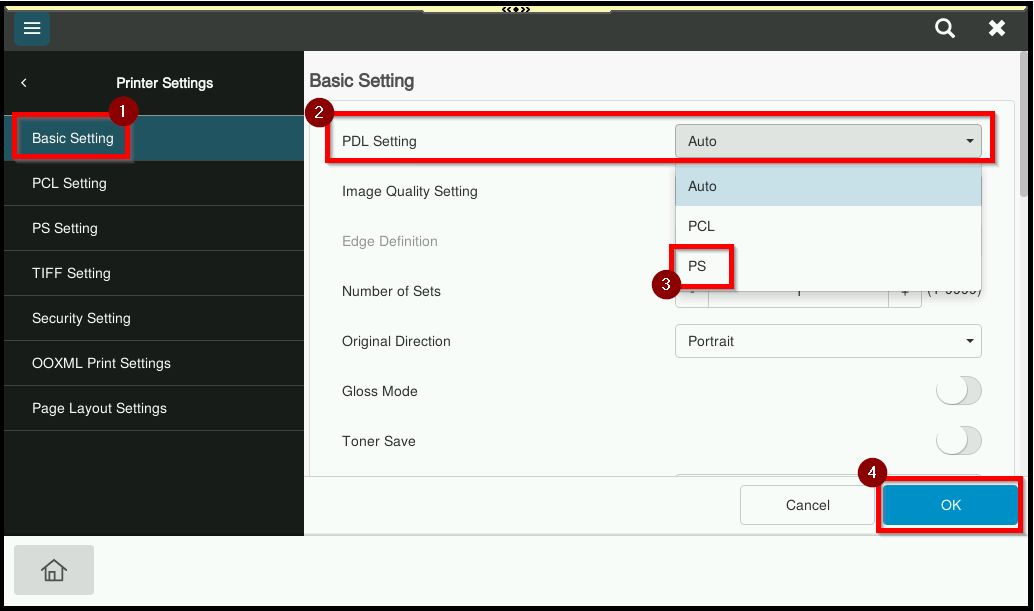
Task: Go back using the left chevron
Action: point(24,83)
